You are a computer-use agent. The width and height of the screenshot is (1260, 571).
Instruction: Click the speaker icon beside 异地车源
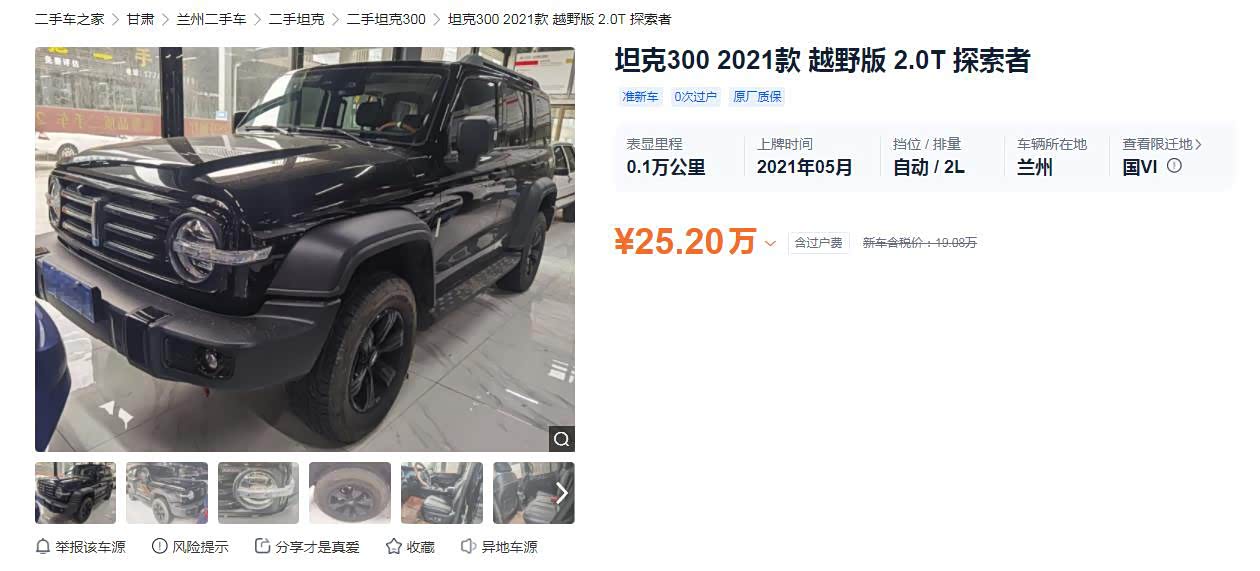point(468,547)
